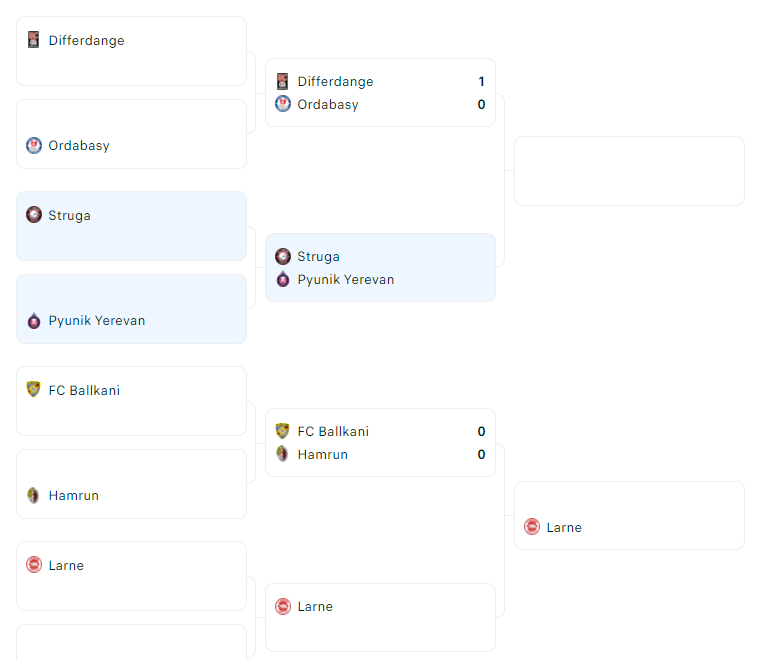The image size is (761, 660).
Task: Click Hamrun score of 0
Action: coord(481,454)
